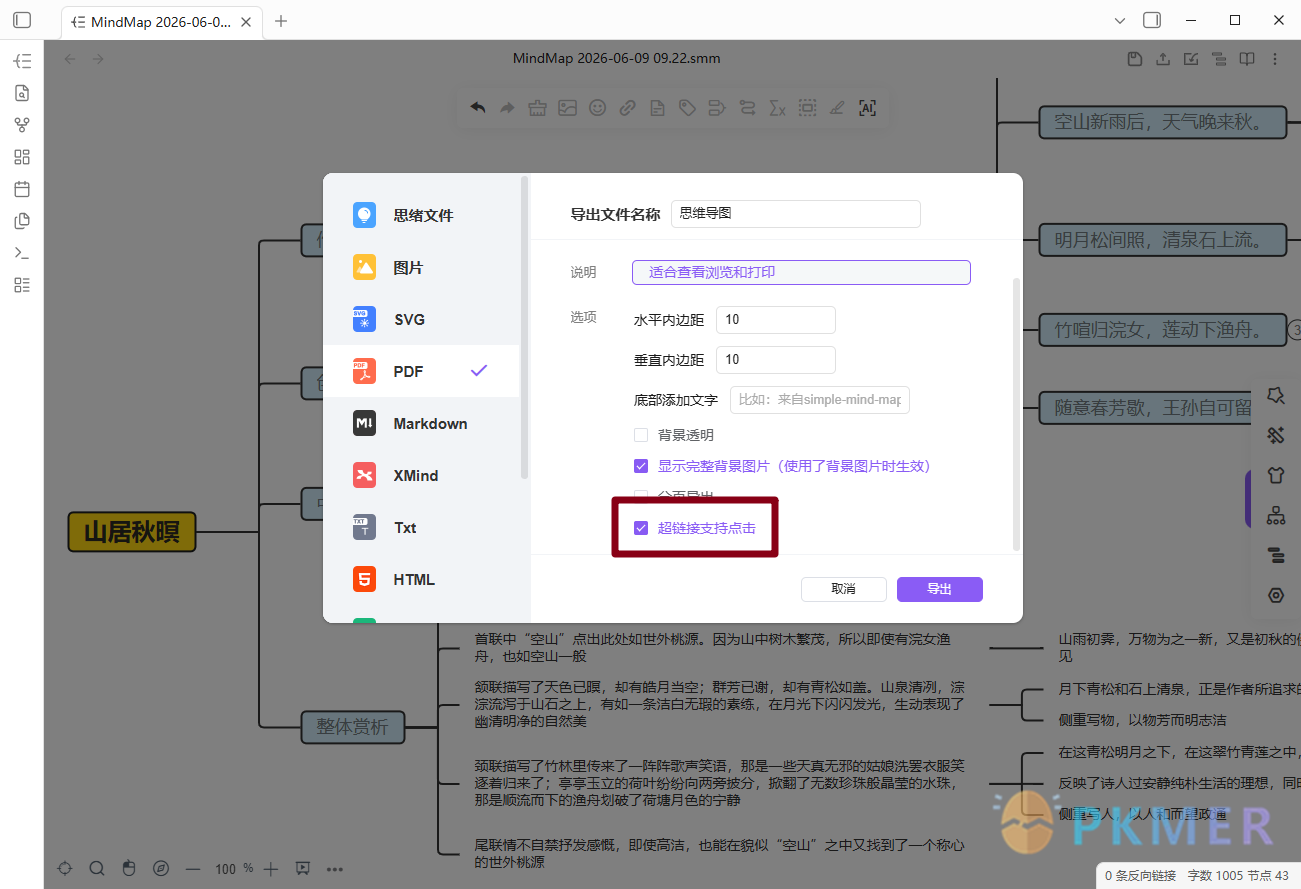This screenshot has width=1301, height=889.
Task: Switch the mouse behavior mode
Action: point(128,868)
